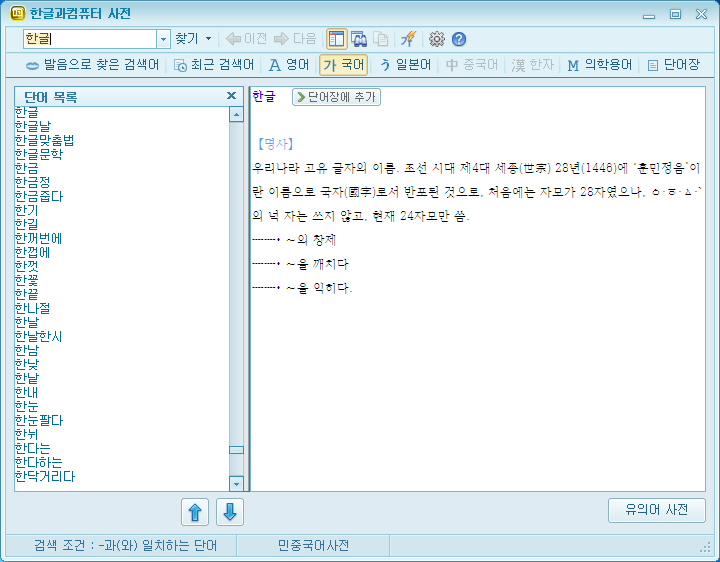This screenshot has width=720, height=562.
Task: Close the 단어 목록 panel
Action: click(x=231, y=96)
